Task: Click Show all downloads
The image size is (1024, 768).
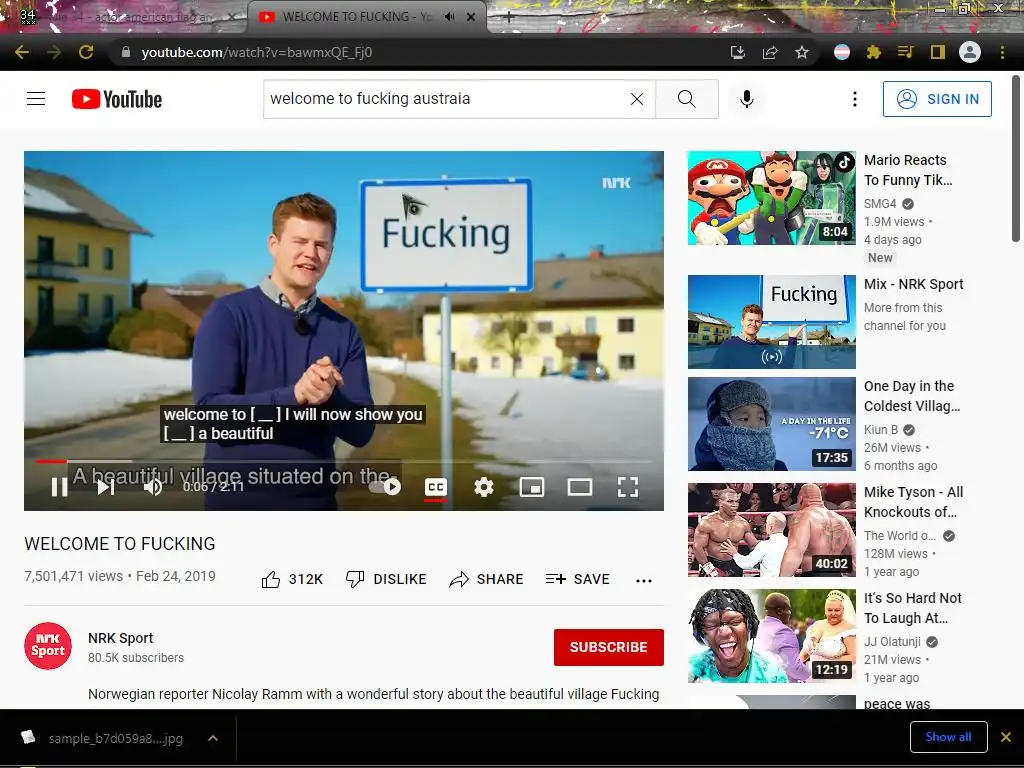Action: click(x=948, y=737)
